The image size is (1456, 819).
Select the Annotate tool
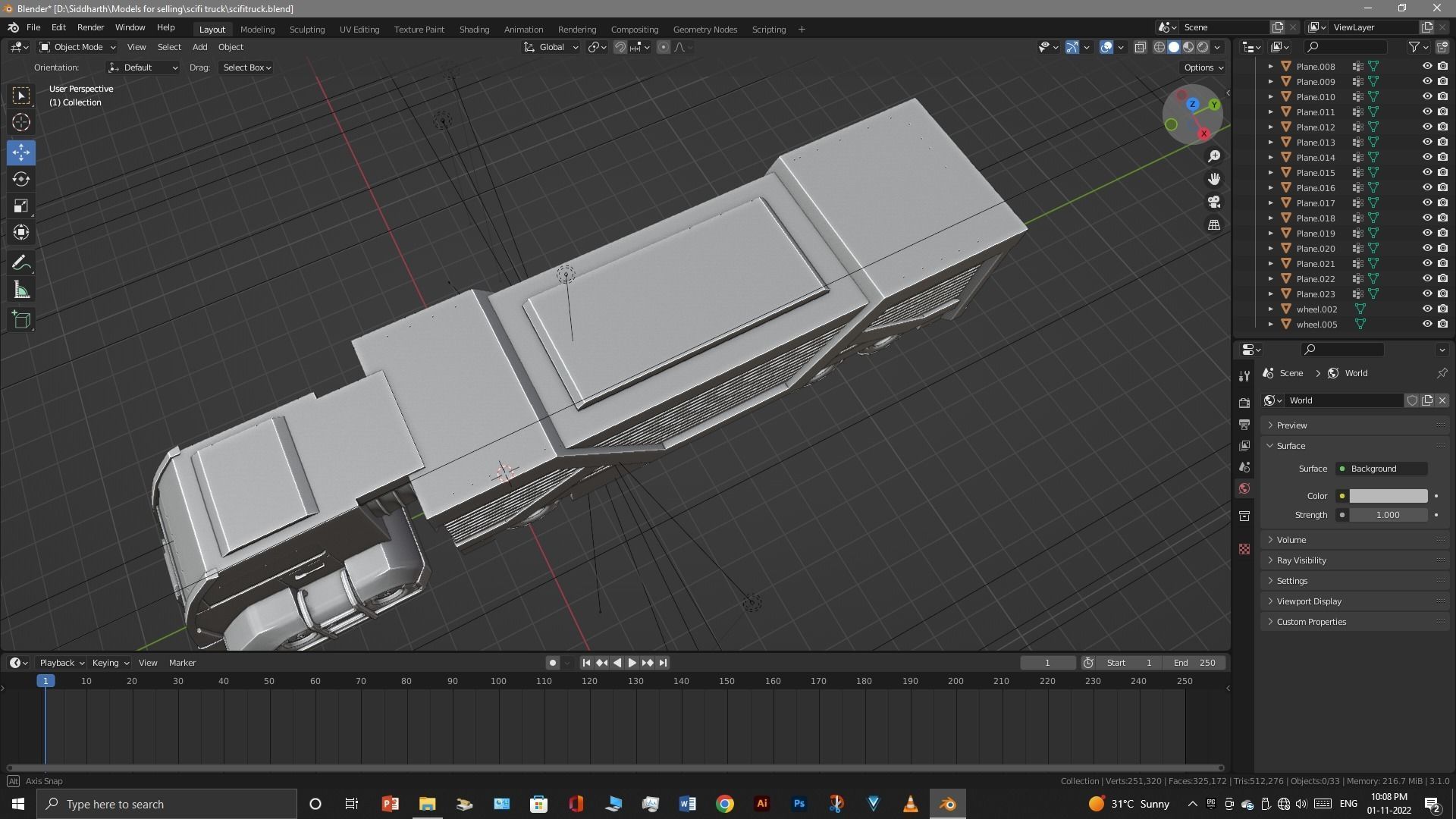[21, 263]
